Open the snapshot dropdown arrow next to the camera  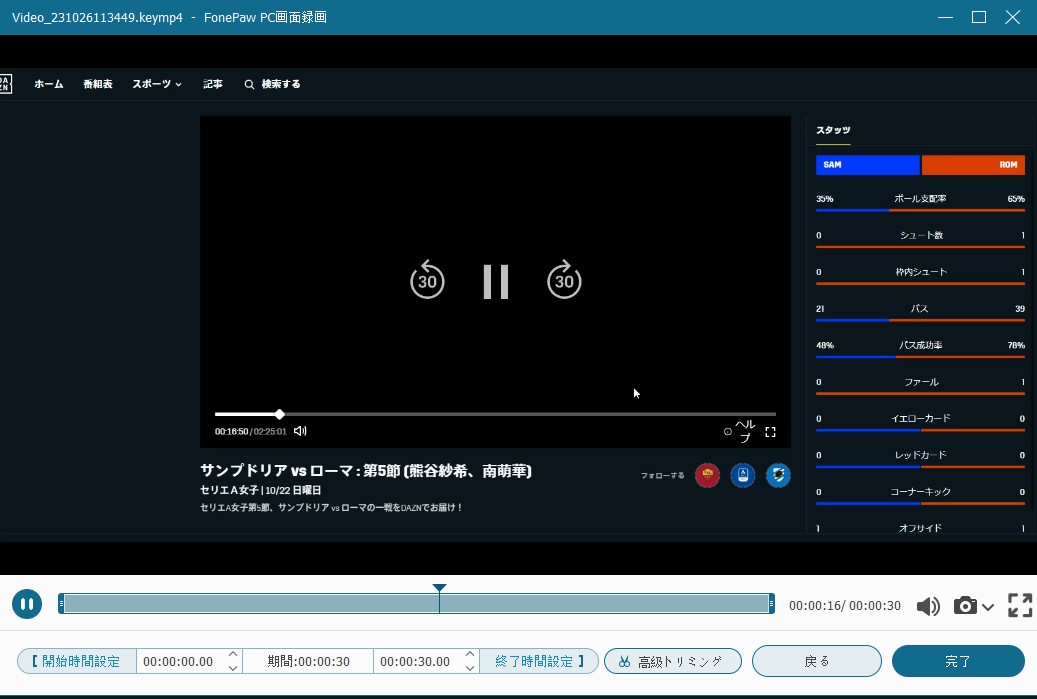click(988, 606)
